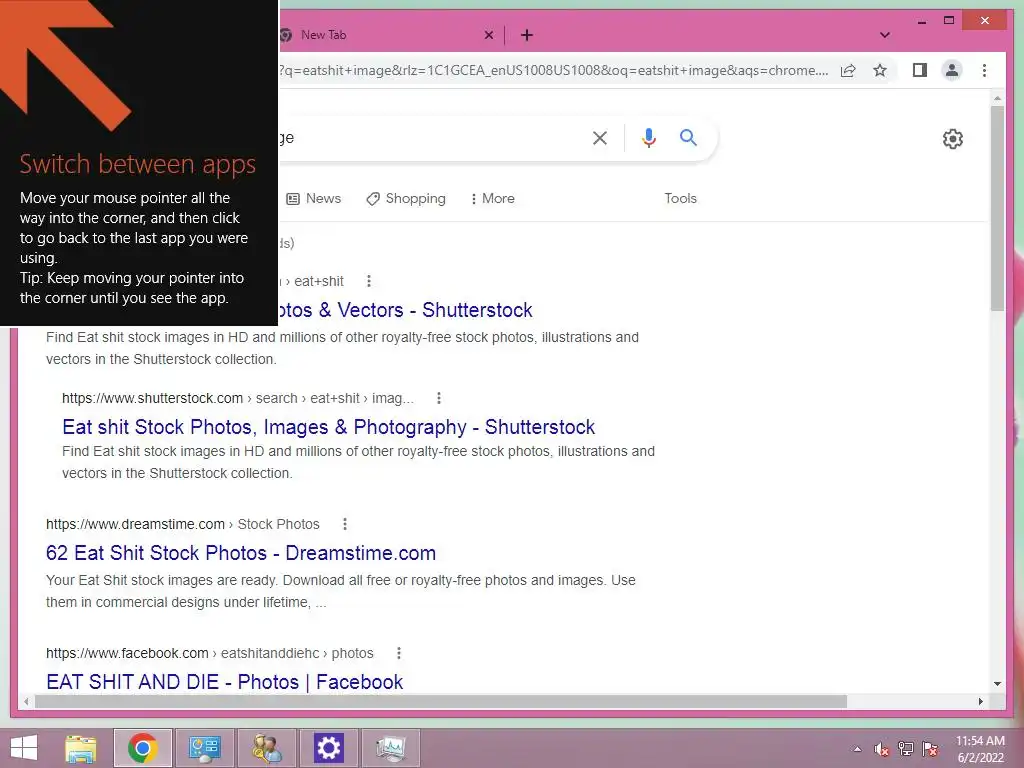Image resolution: width=1024 pixels, height=768 pixels.
Task: Start voice search with microphone icon
Action: tap(648, 138)
